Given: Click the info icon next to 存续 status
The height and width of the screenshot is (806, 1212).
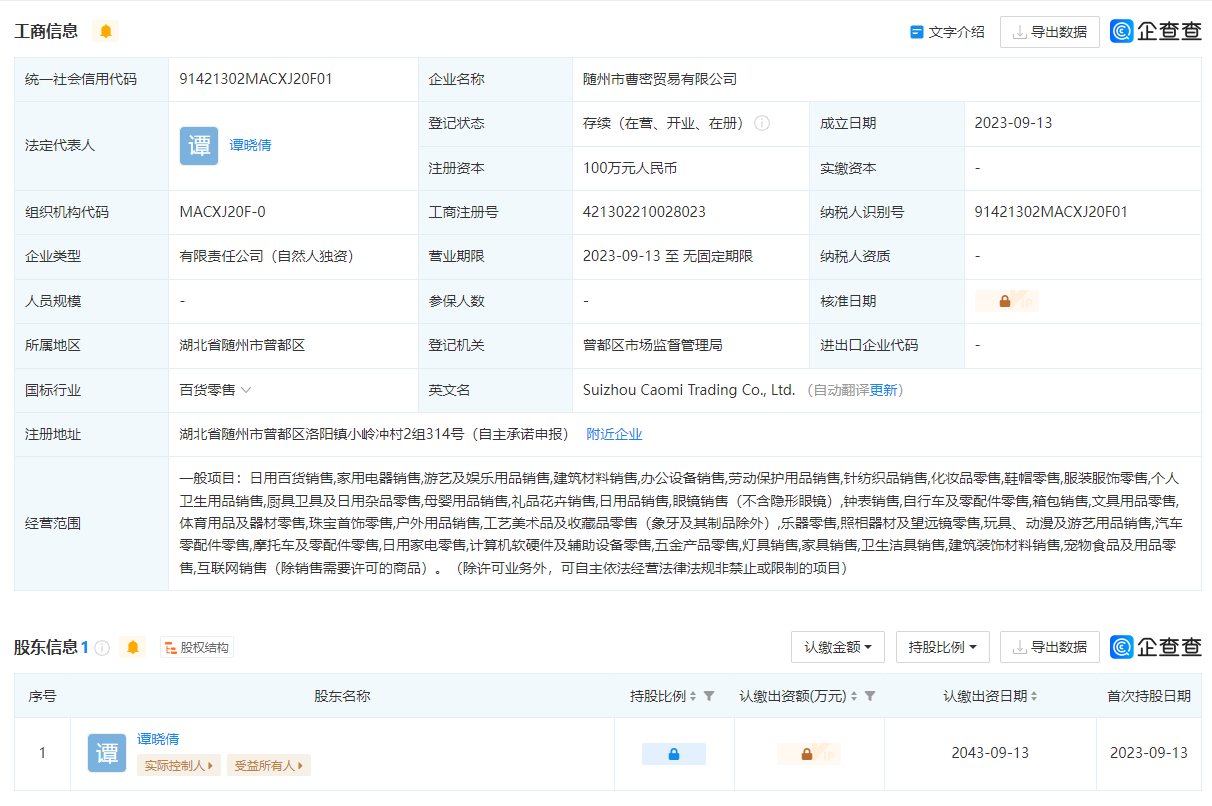Looking at the screenshot, I should 762,124.
